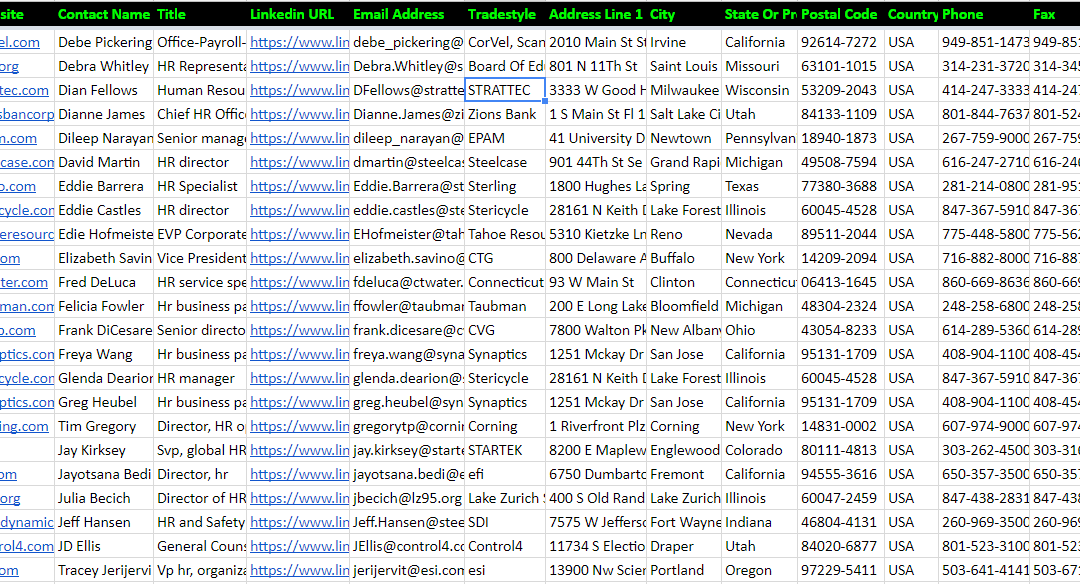The image size is (1080, 584).
Task: Select the Debra Whitley name cell
Action: (x=104, y=66)
